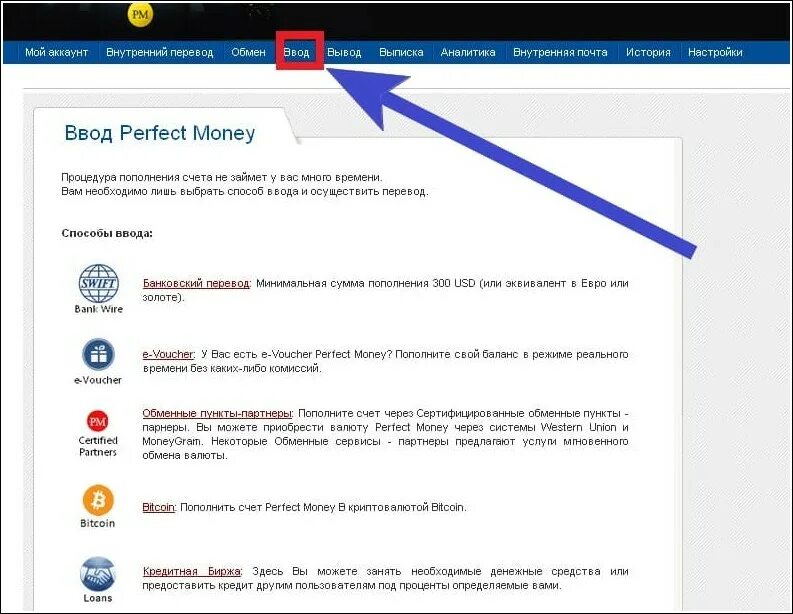The image size is (793, 614).
Task: Open the Внутренний перевод menu item
Action: tap(160, 52)
